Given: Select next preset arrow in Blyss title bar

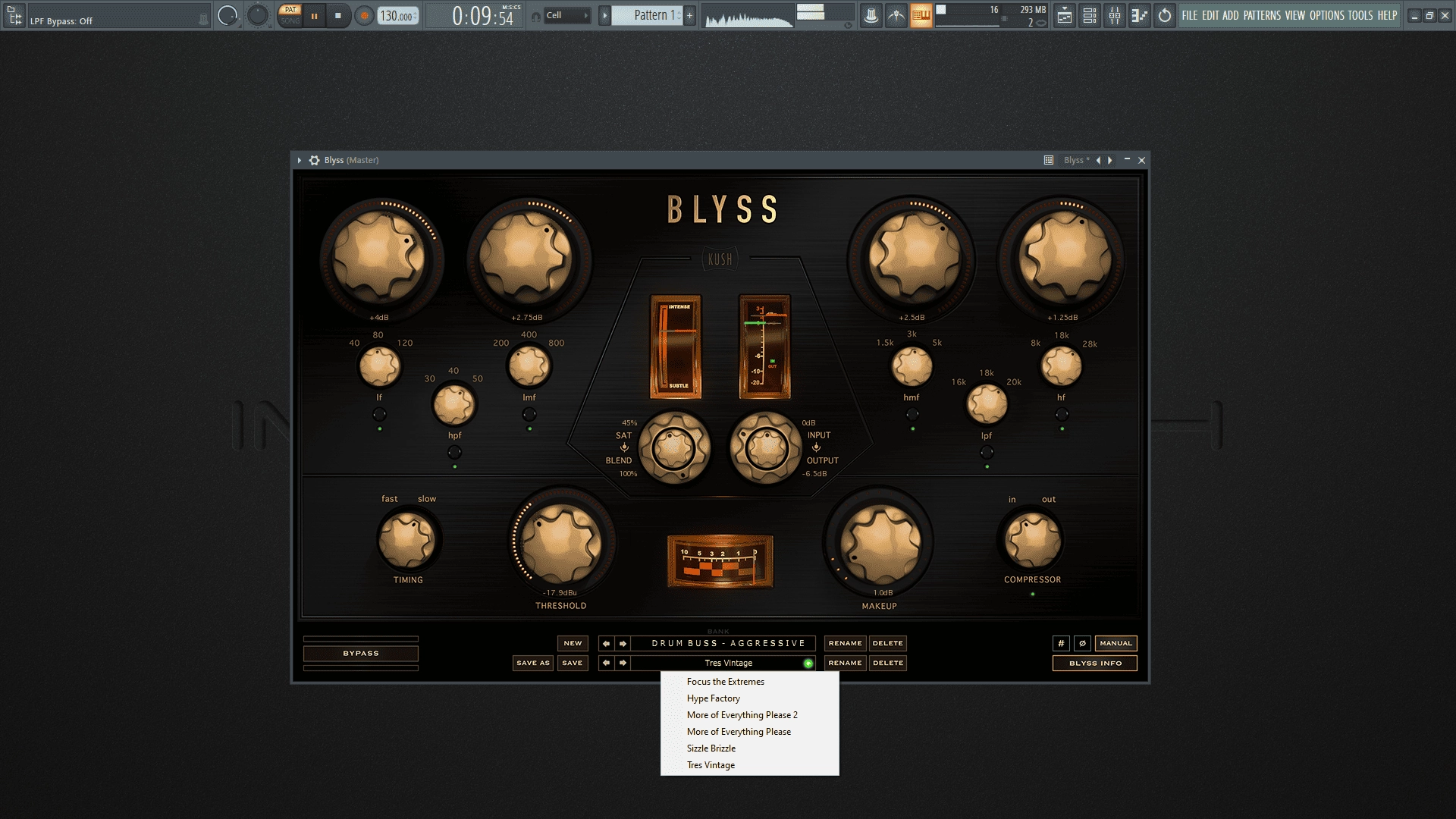Looking at the screenshot, I should coord(1110,160).
